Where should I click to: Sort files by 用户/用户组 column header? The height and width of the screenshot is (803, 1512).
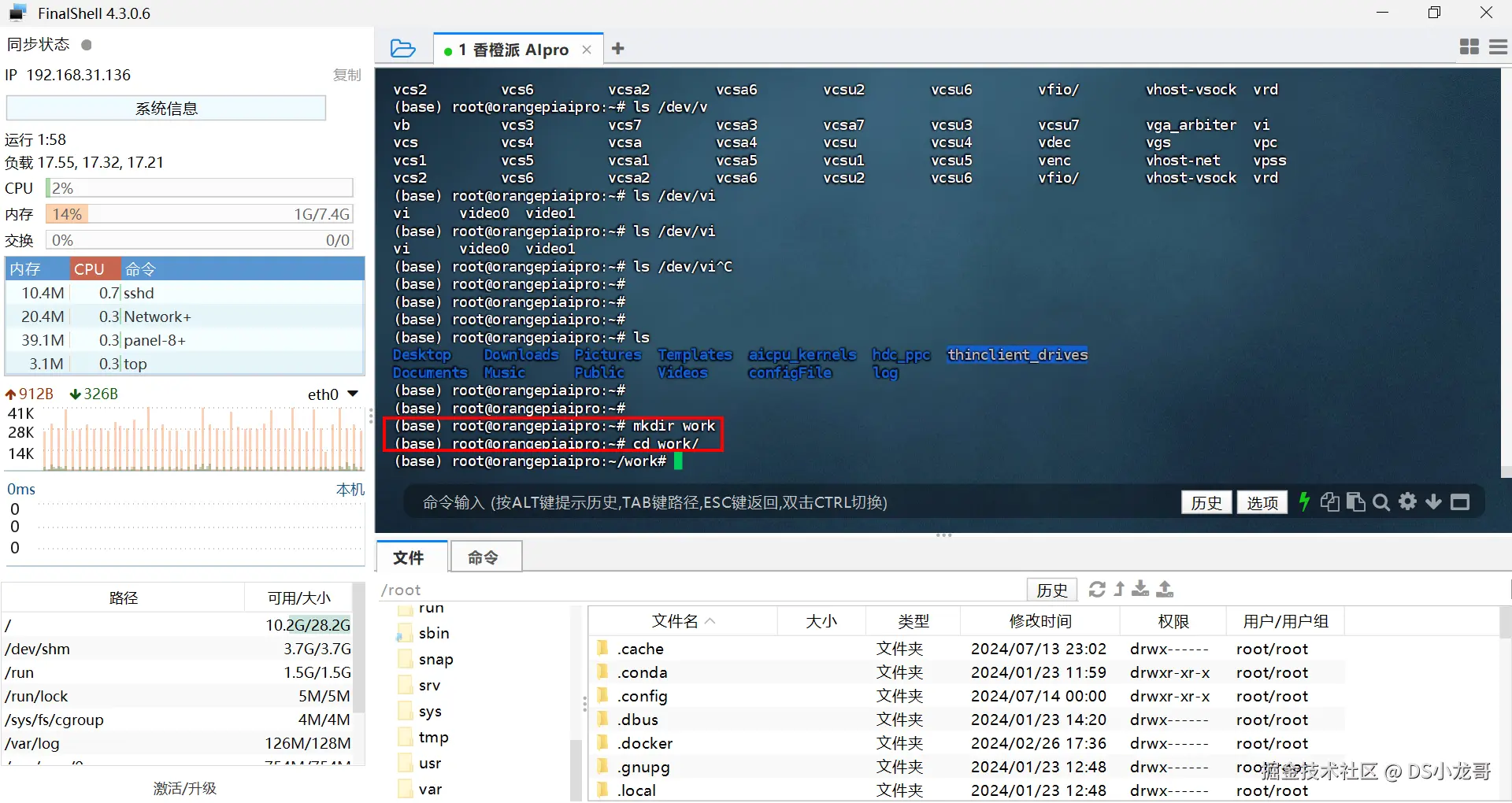pyautogui.click(x=1285, y=621)
